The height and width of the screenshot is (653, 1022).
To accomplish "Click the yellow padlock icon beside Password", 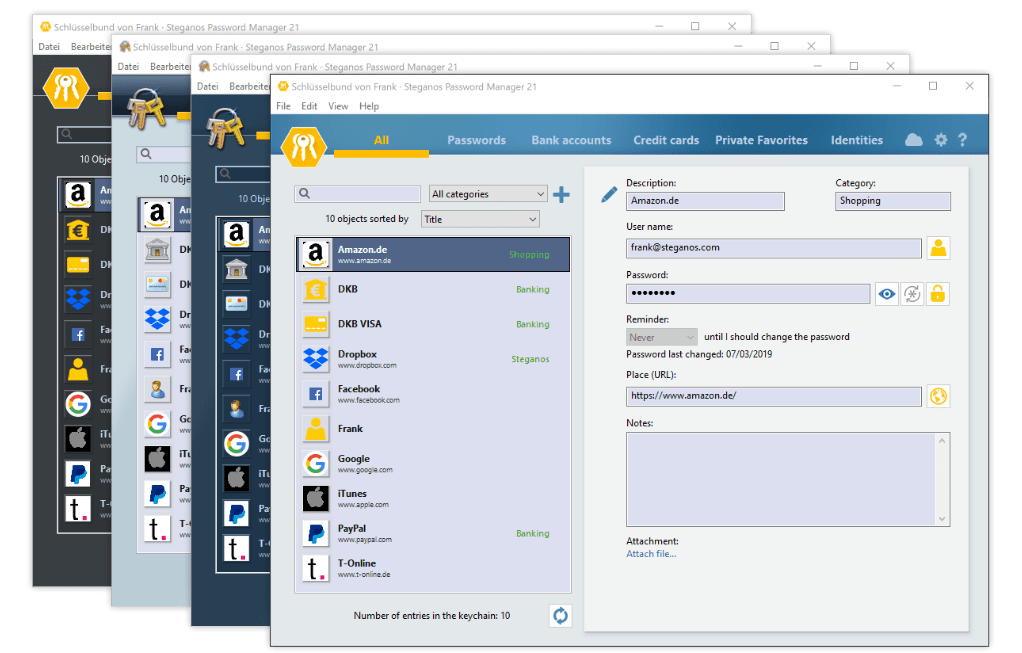I will (937, 294).
